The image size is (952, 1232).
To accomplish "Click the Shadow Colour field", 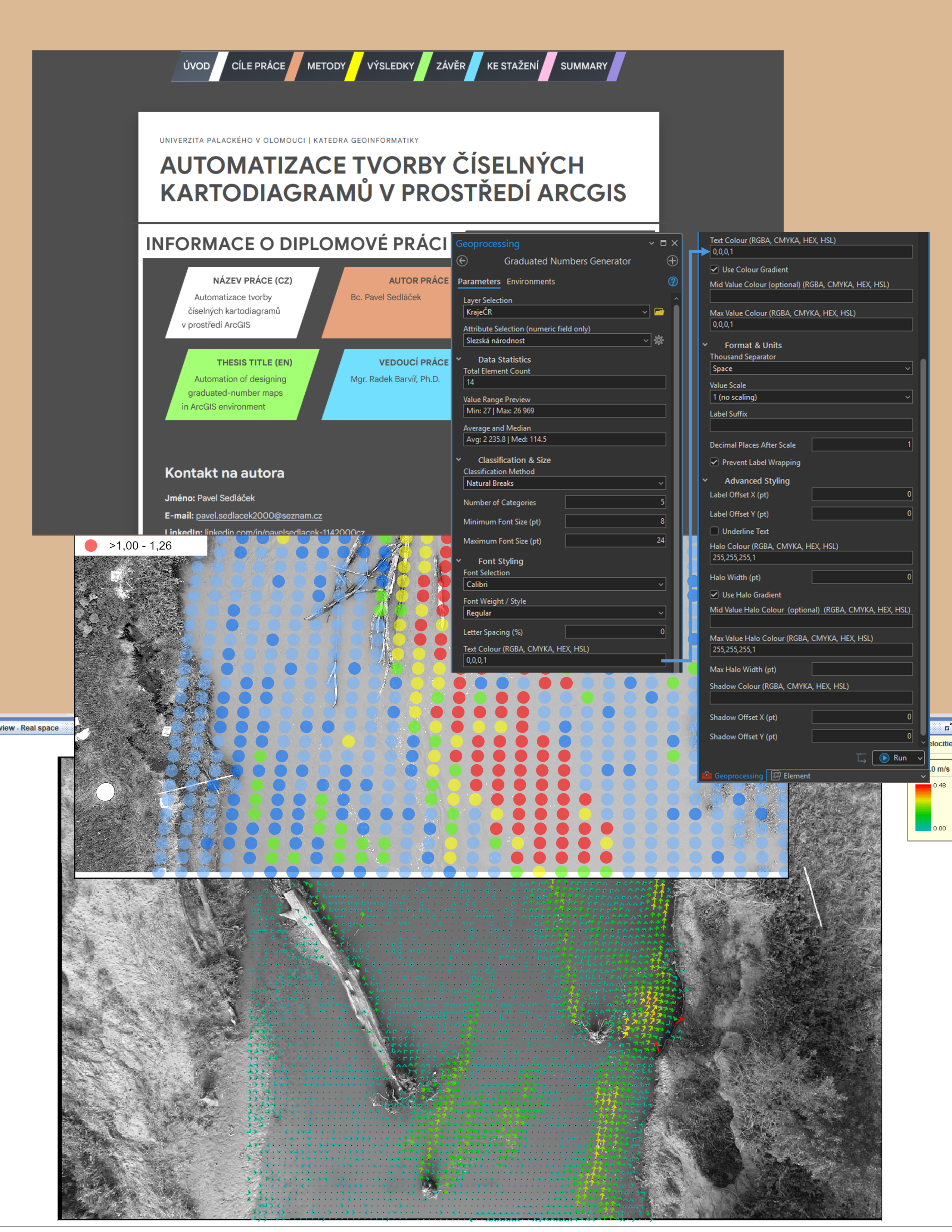I will [811, 698].
